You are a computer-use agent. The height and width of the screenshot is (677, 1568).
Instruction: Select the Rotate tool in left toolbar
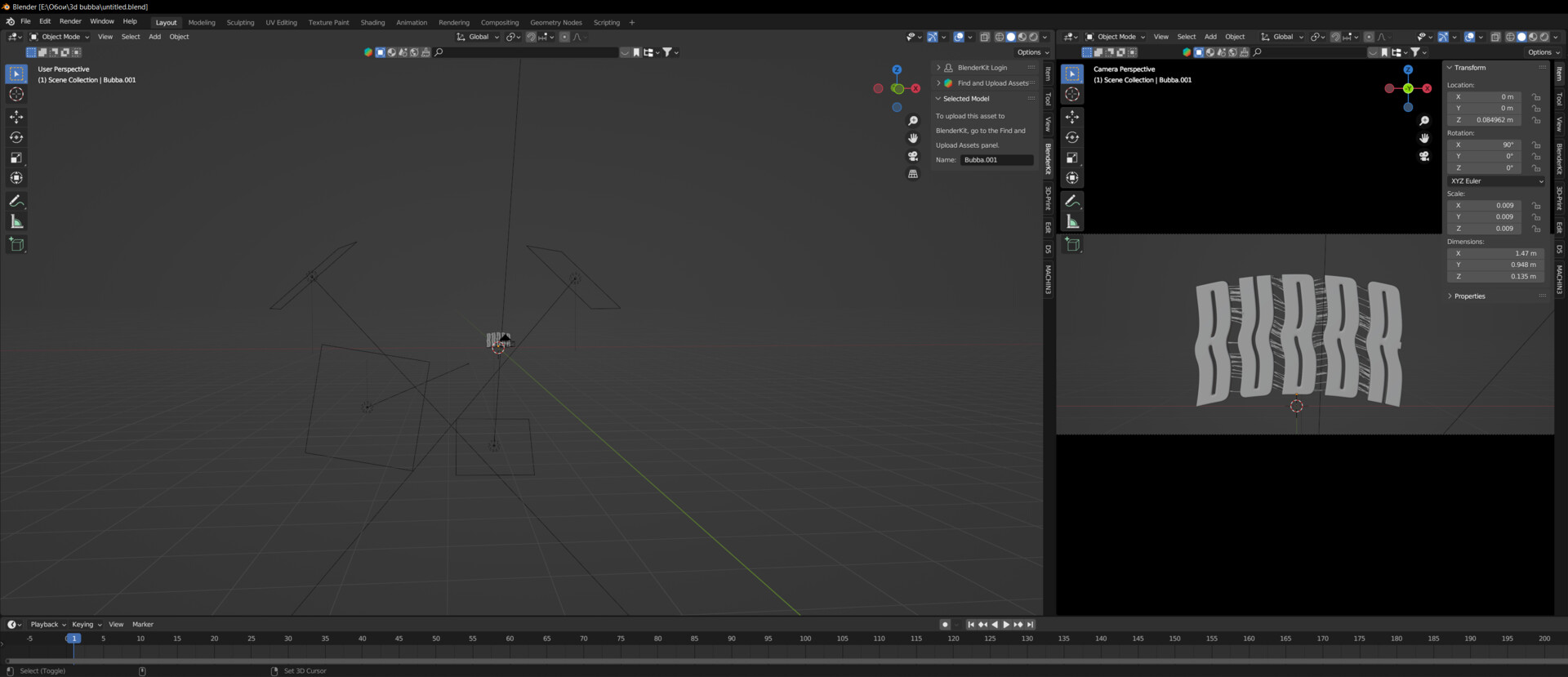pos(16,137)
